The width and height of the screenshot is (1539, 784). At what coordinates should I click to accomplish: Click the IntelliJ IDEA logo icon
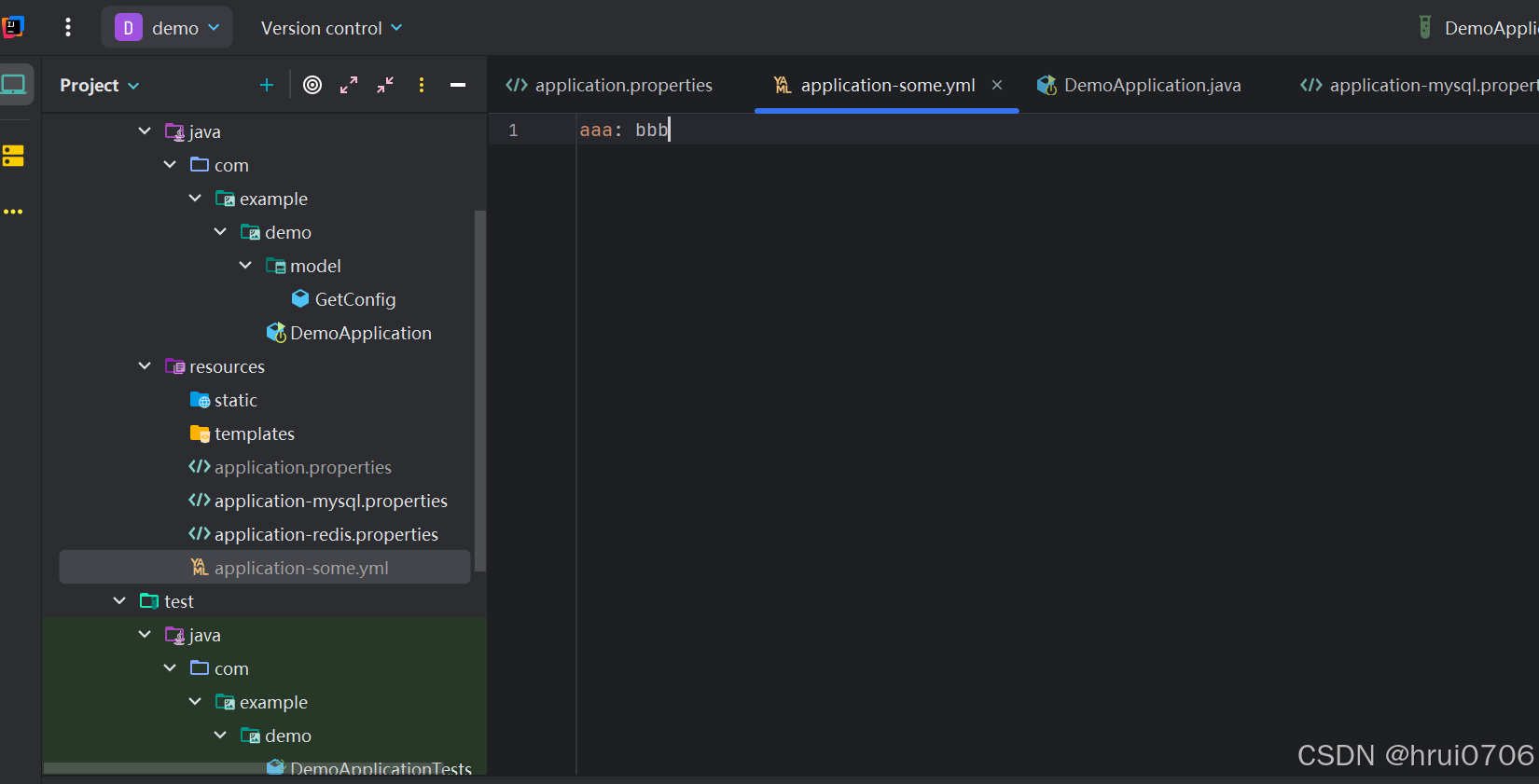click(x=12, y=27)
